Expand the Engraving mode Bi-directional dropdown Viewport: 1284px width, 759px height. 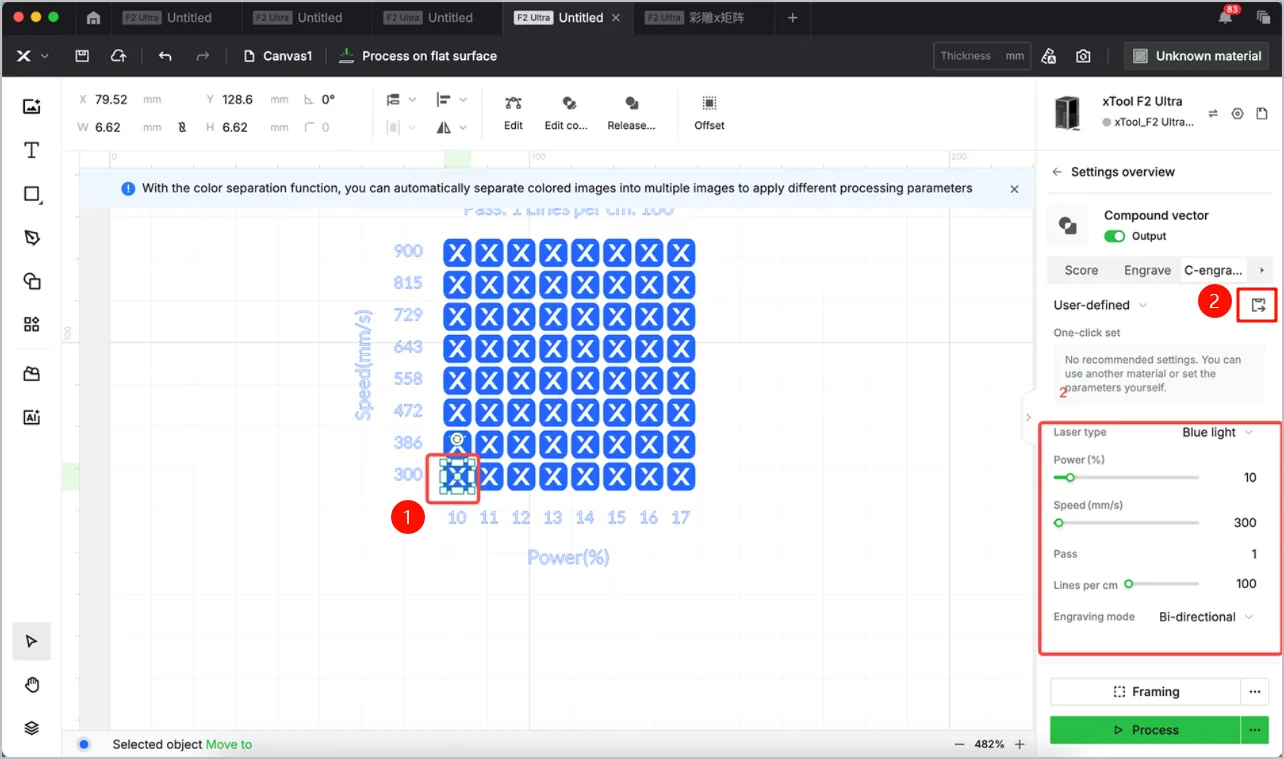[x=1206, y=617]
